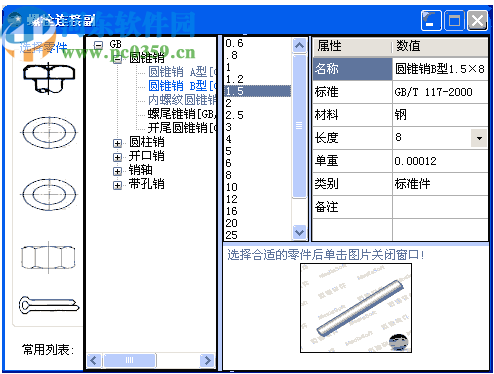Expand the 圆柱销 tree node
Viewport: 494px width, 374px height.
[x=117, y=143]
